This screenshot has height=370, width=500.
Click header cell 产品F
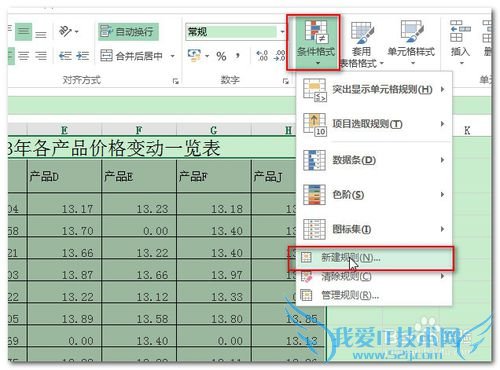click(214, 176)
